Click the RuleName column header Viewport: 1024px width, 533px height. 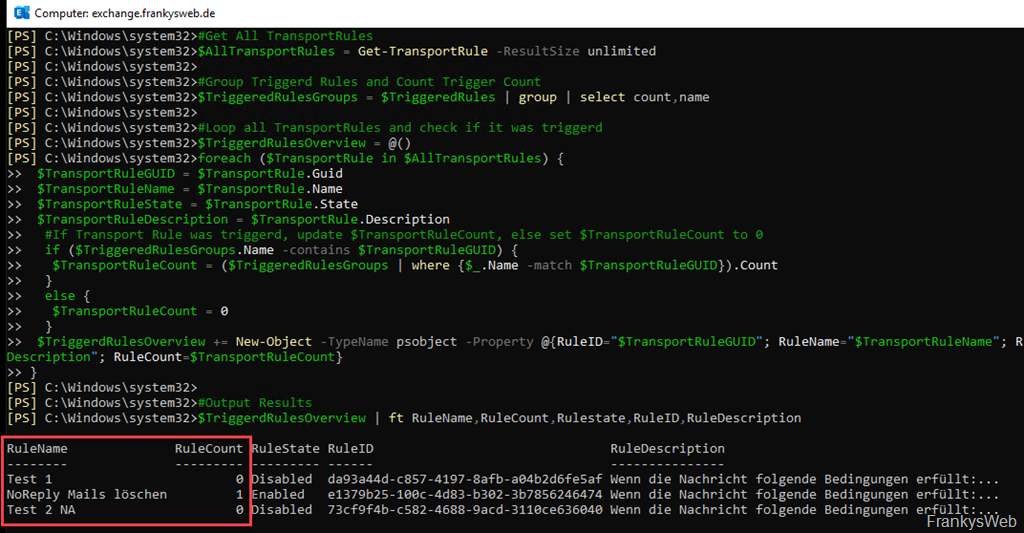click(x=37, y=448)
